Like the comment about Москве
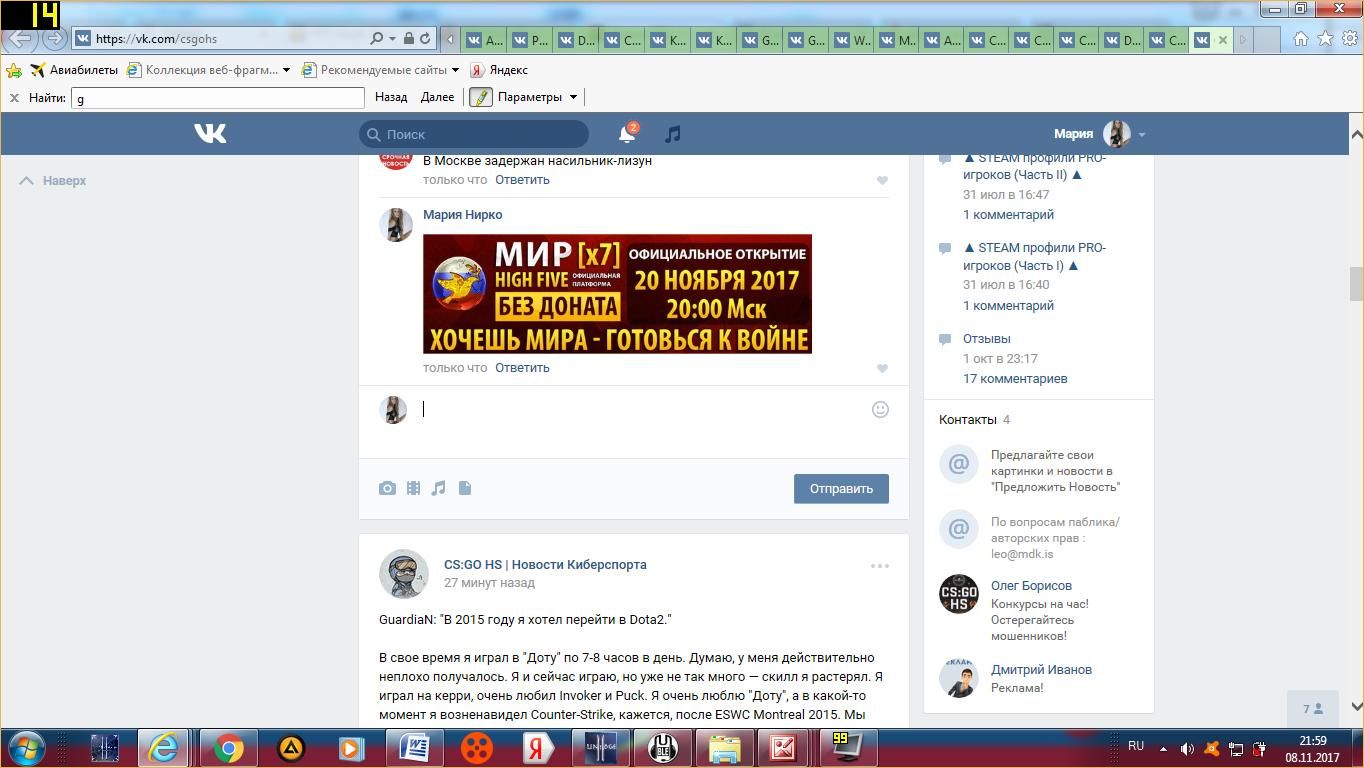 pos(882,180)
